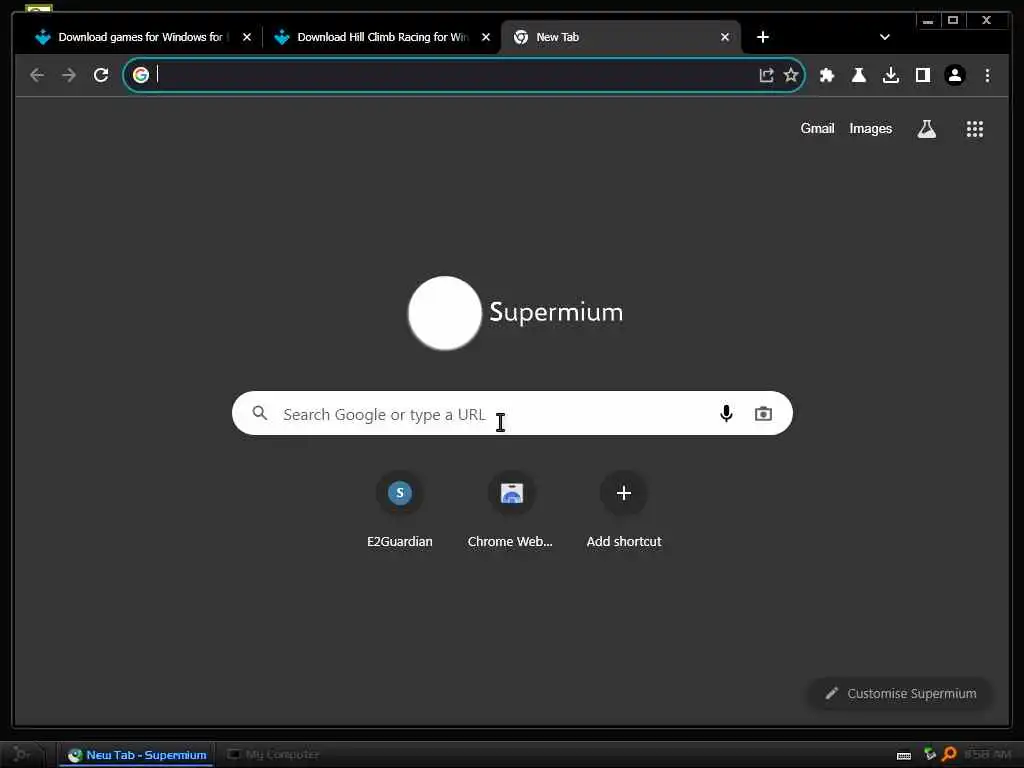
Task: Open the three-dot browser menu
Action: [x=987, y=75]
